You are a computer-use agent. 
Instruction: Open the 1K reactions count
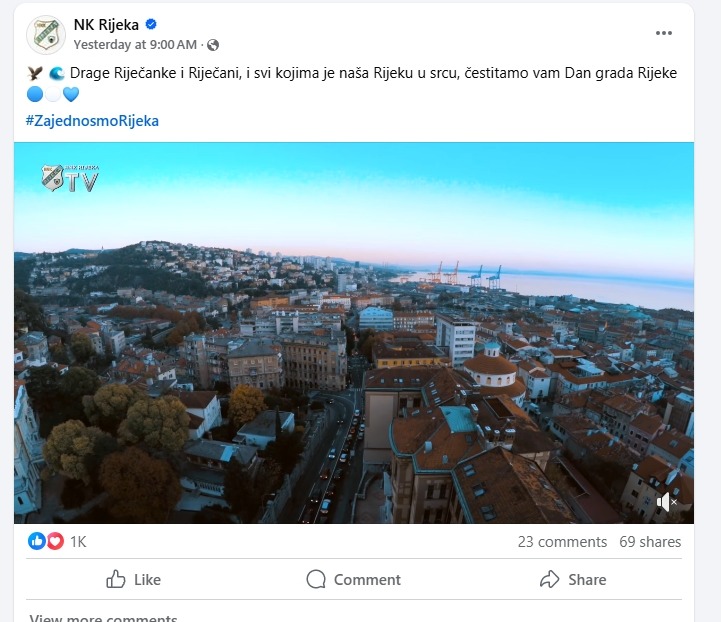[x=78, y=542]
